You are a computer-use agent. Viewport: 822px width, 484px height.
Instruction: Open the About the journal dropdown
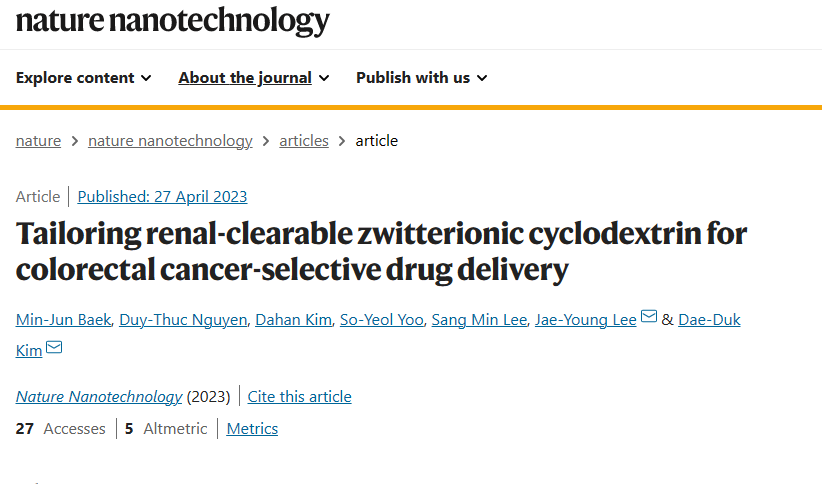[x=254, y=78]
